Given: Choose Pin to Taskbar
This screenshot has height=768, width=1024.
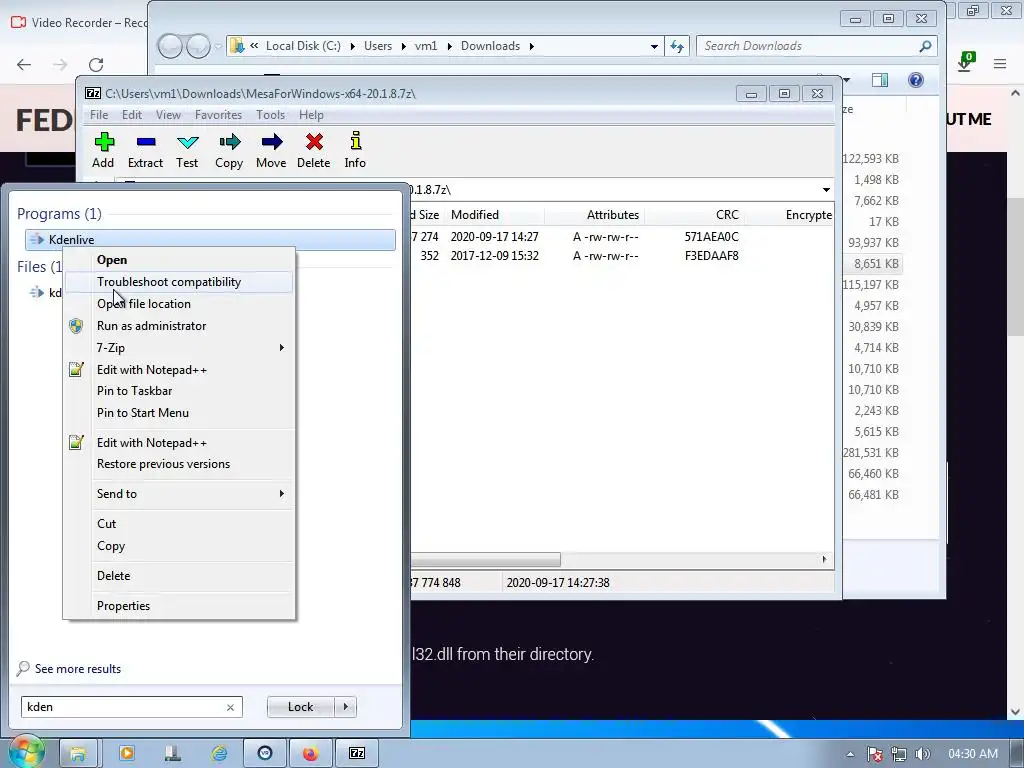Looking at the screenshot, I should point(179,391).
